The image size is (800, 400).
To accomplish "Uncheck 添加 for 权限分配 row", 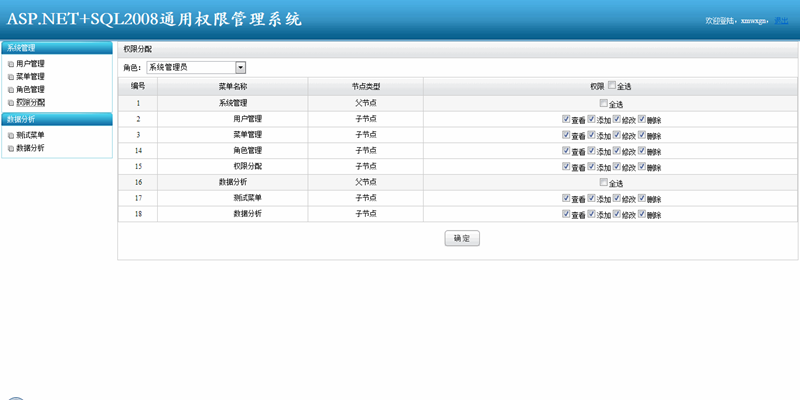I will [x=591, y=166].
